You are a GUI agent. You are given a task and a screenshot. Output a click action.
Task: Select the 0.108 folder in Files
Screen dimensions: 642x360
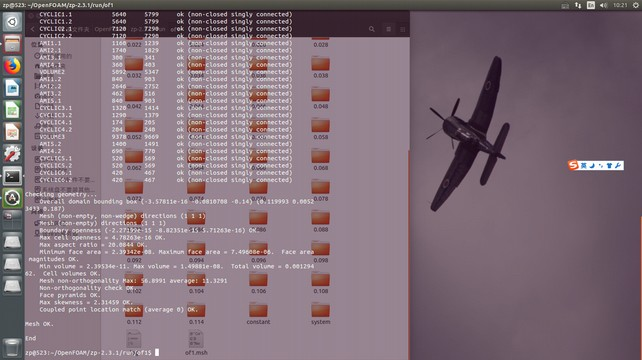321,283
